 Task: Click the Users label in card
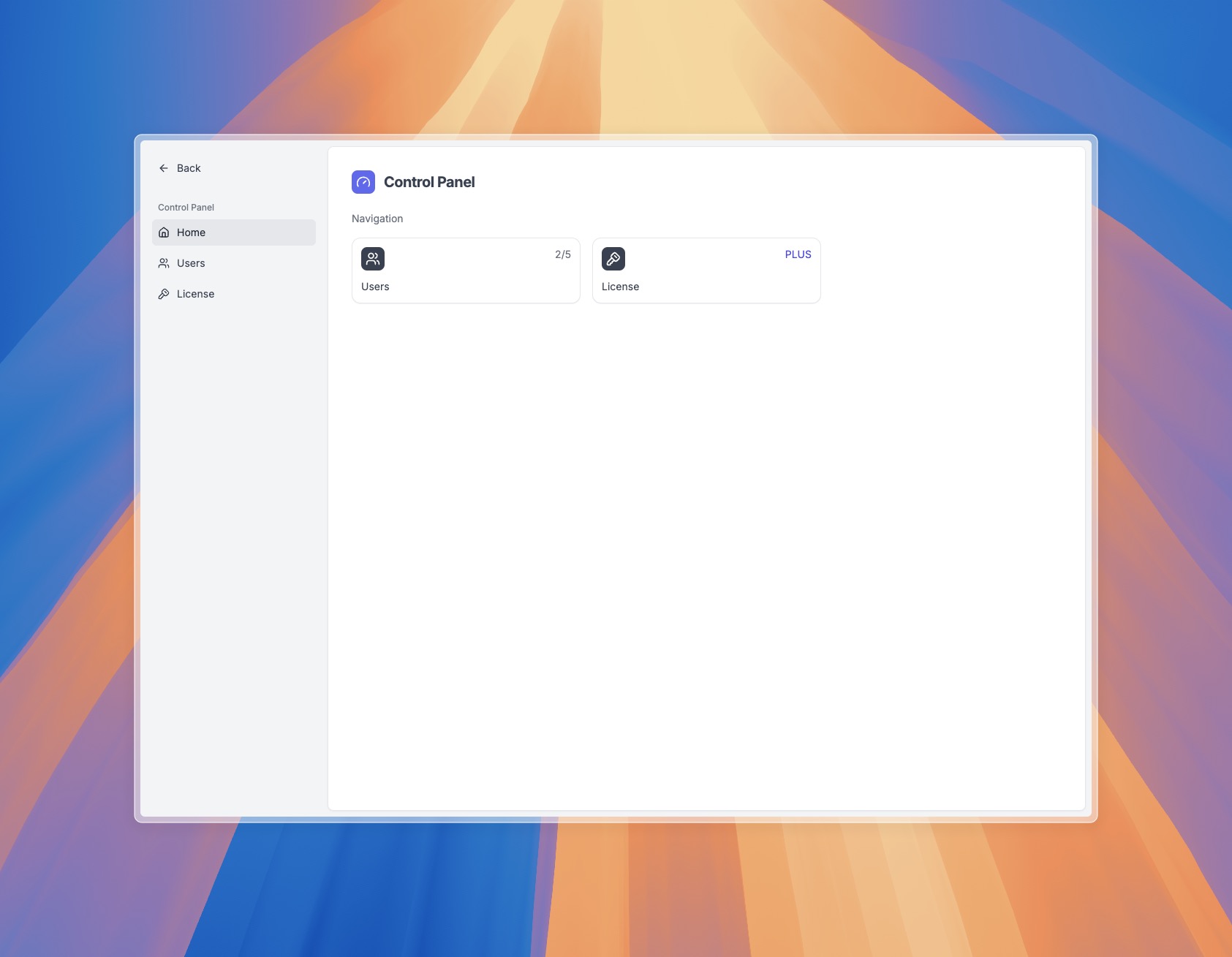[x=375, y=287]
